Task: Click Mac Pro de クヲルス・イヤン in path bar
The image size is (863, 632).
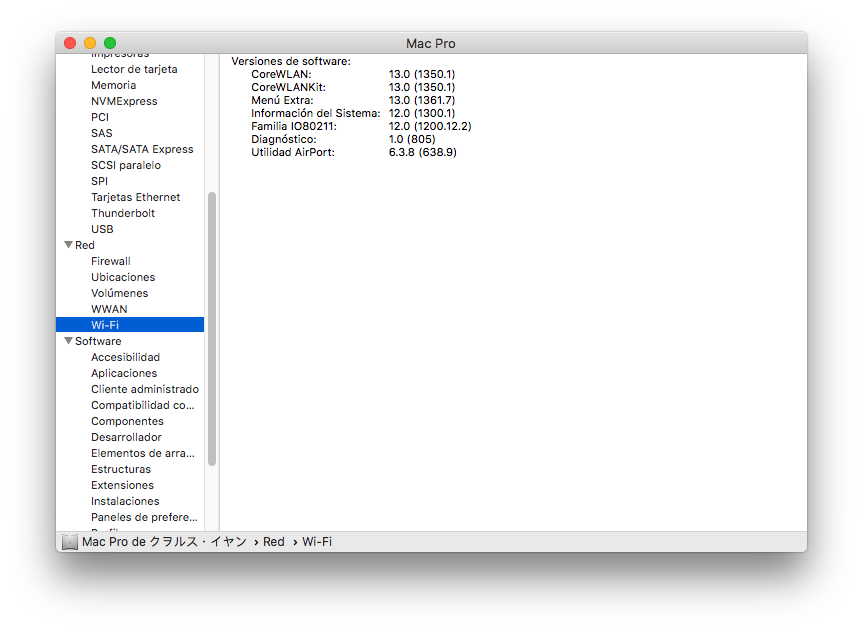Action: pos(164,542)
